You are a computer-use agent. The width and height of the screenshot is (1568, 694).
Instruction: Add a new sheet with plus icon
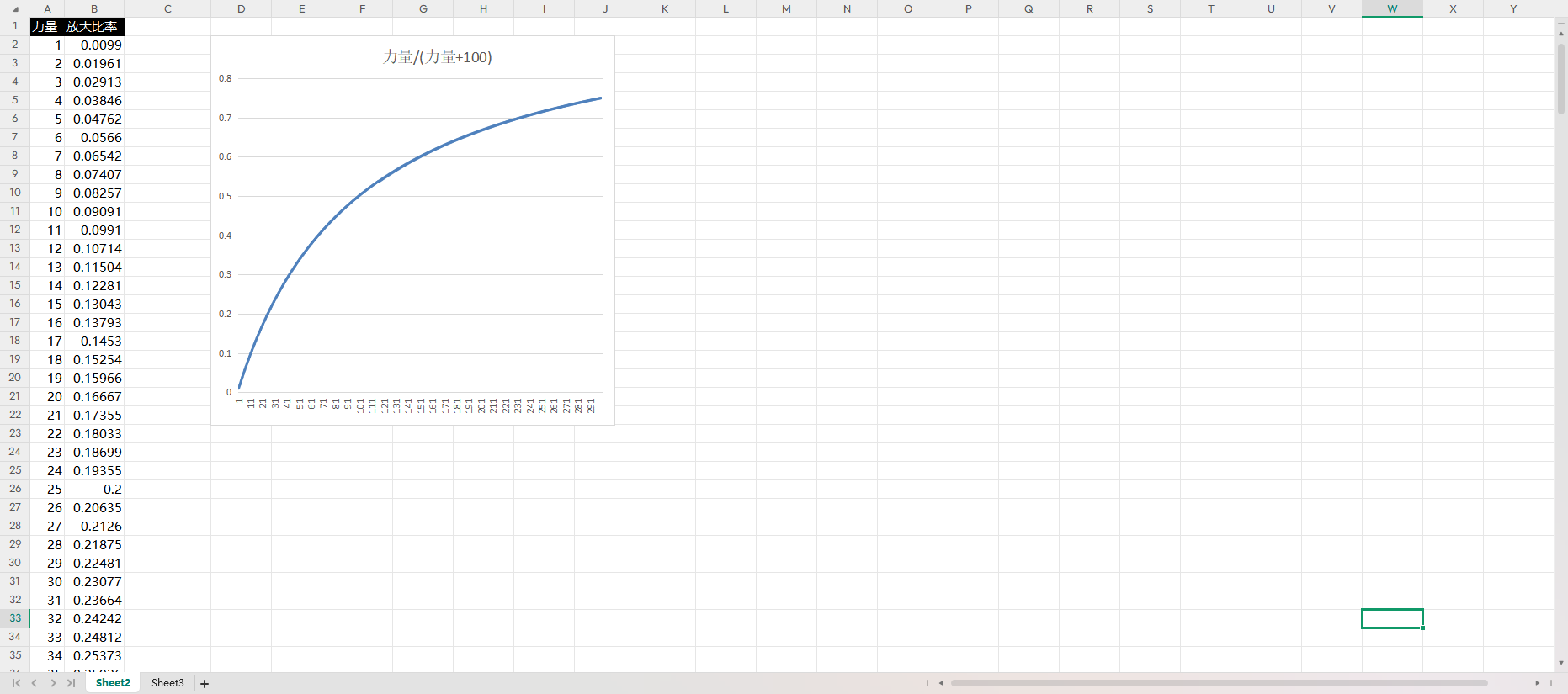pos(205,684)
